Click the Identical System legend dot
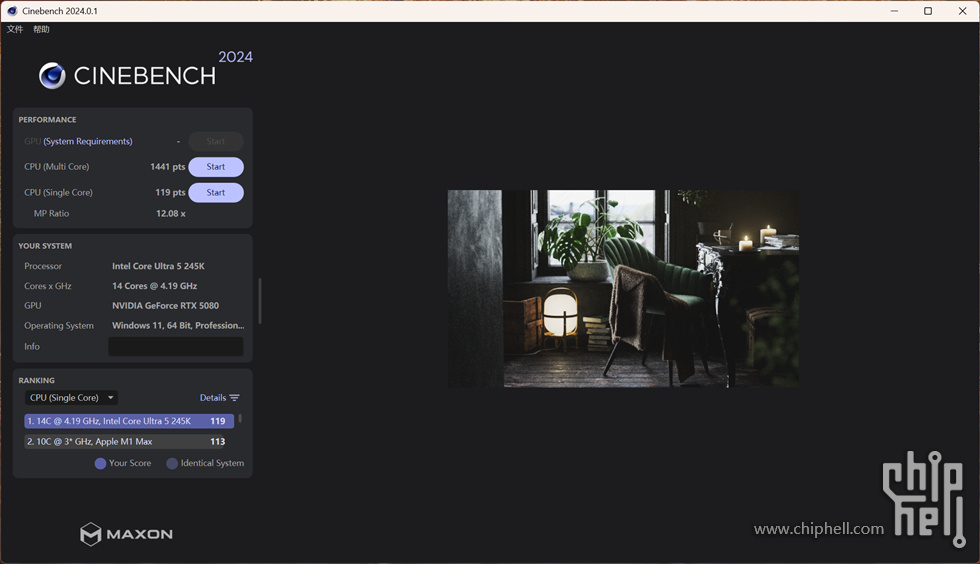Viewport: 980px width, 564px height. pyautogui.click(x=172, y=463)
